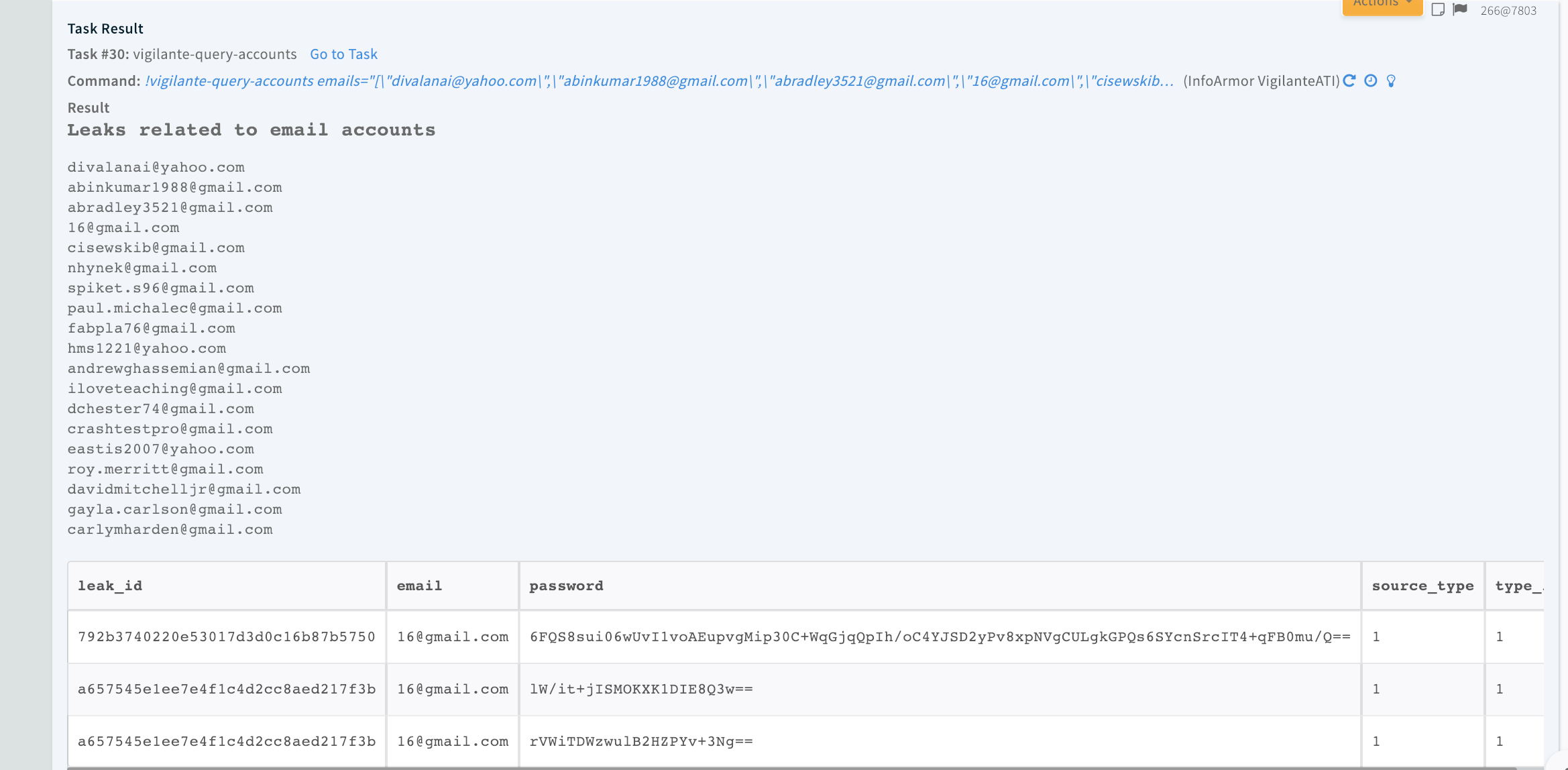Follow the Go to Task link
1568x770 pixels.
tap(343, 54)
